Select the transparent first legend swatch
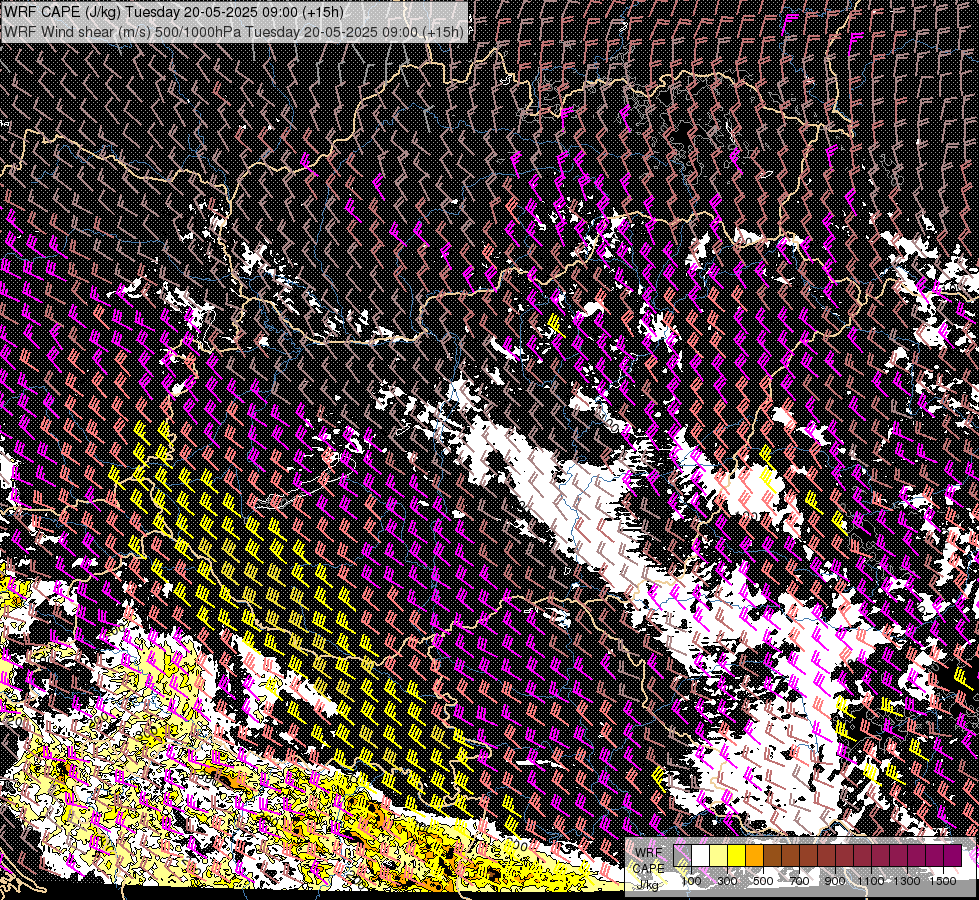 click(x=682, y=855)
